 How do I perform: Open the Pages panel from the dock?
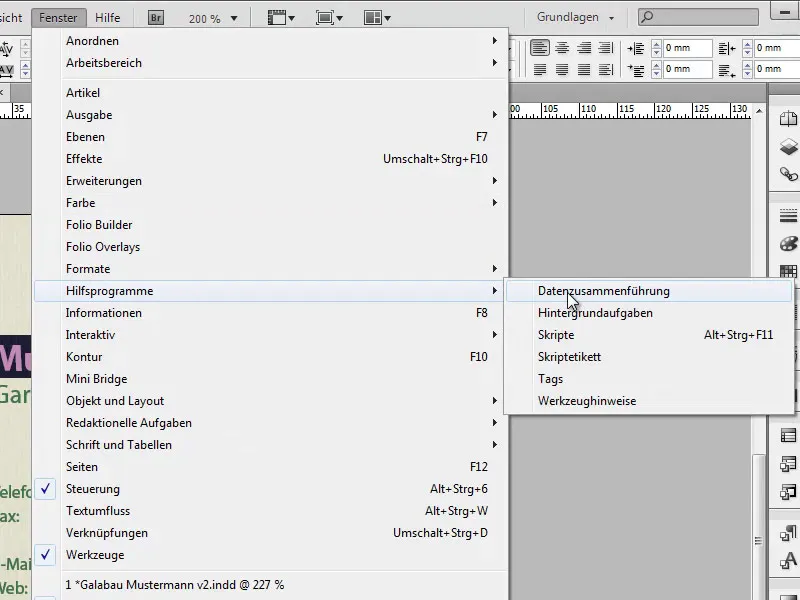tap(788, 119)
